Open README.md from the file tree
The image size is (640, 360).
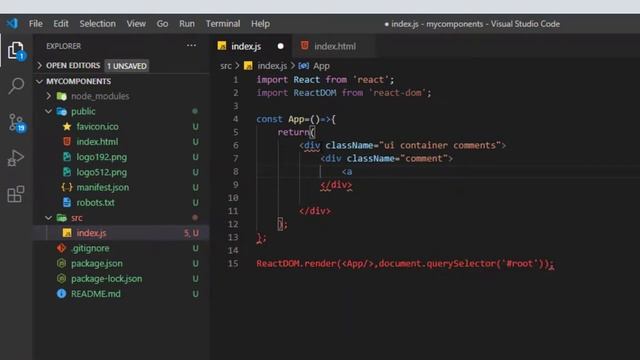click(x=96, y=293)
